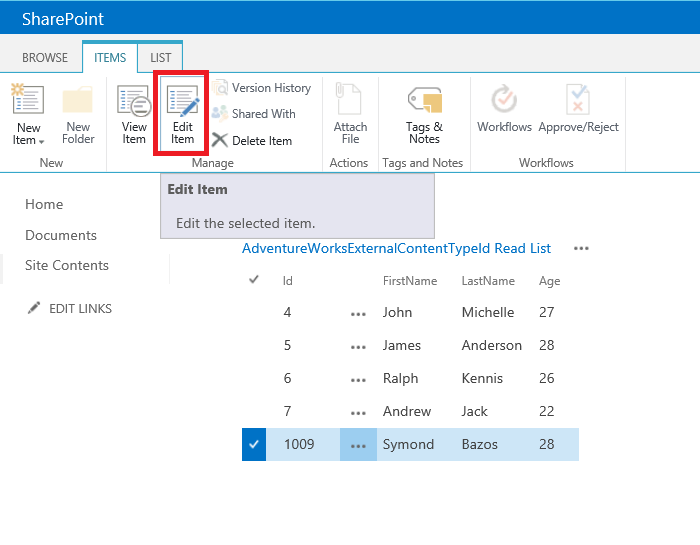
Task: Open Site Contents link
Action: pyautogui.click(x=67, y=265)
